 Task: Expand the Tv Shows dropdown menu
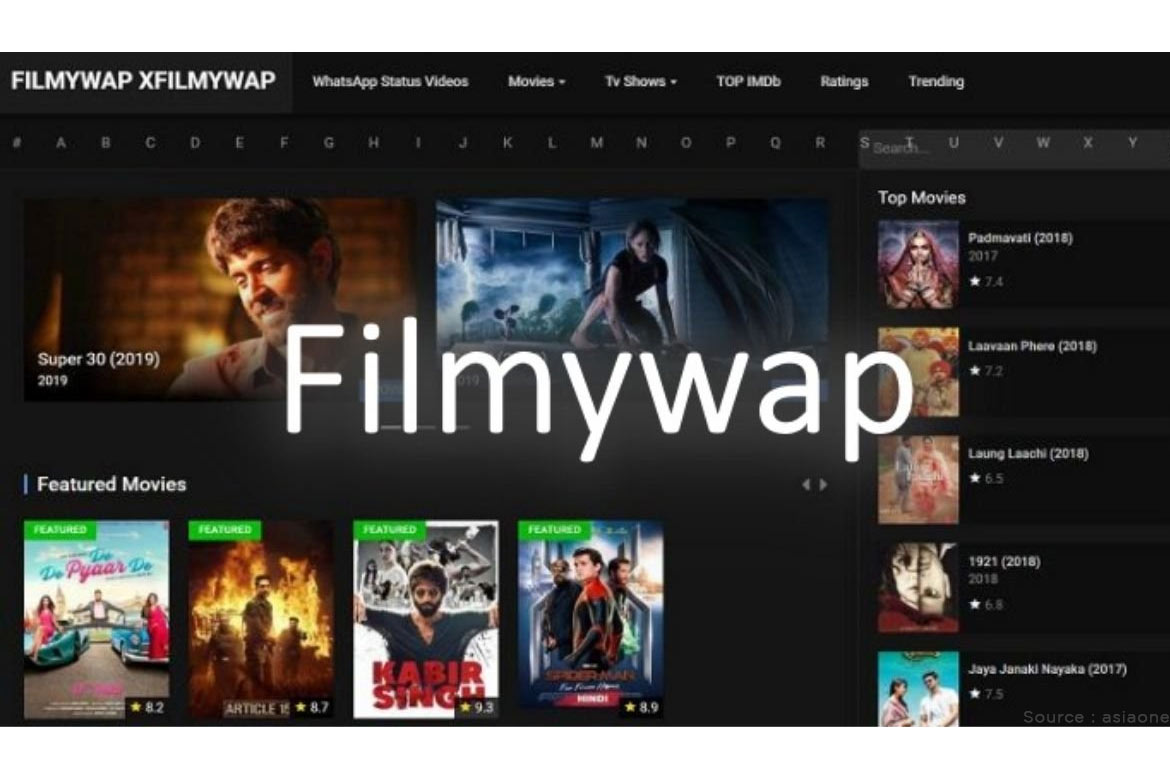(640, 81)
